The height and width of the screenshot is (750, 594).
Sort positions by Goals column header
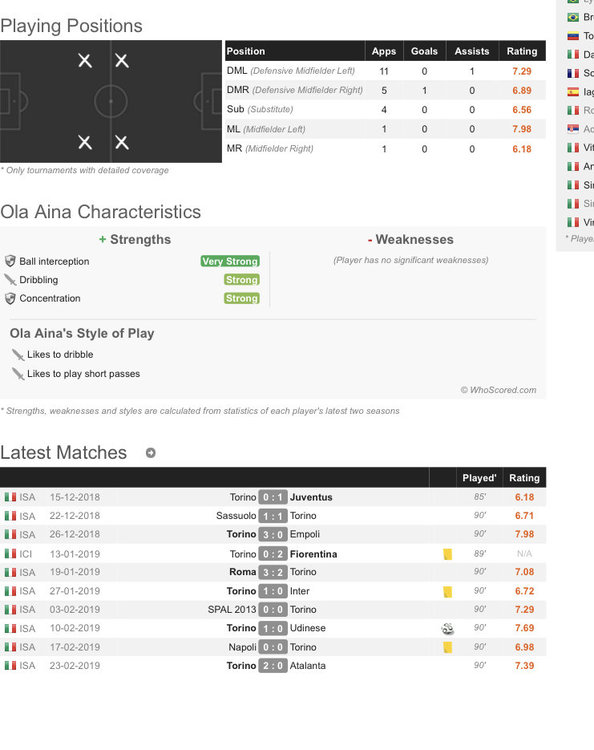424,51
